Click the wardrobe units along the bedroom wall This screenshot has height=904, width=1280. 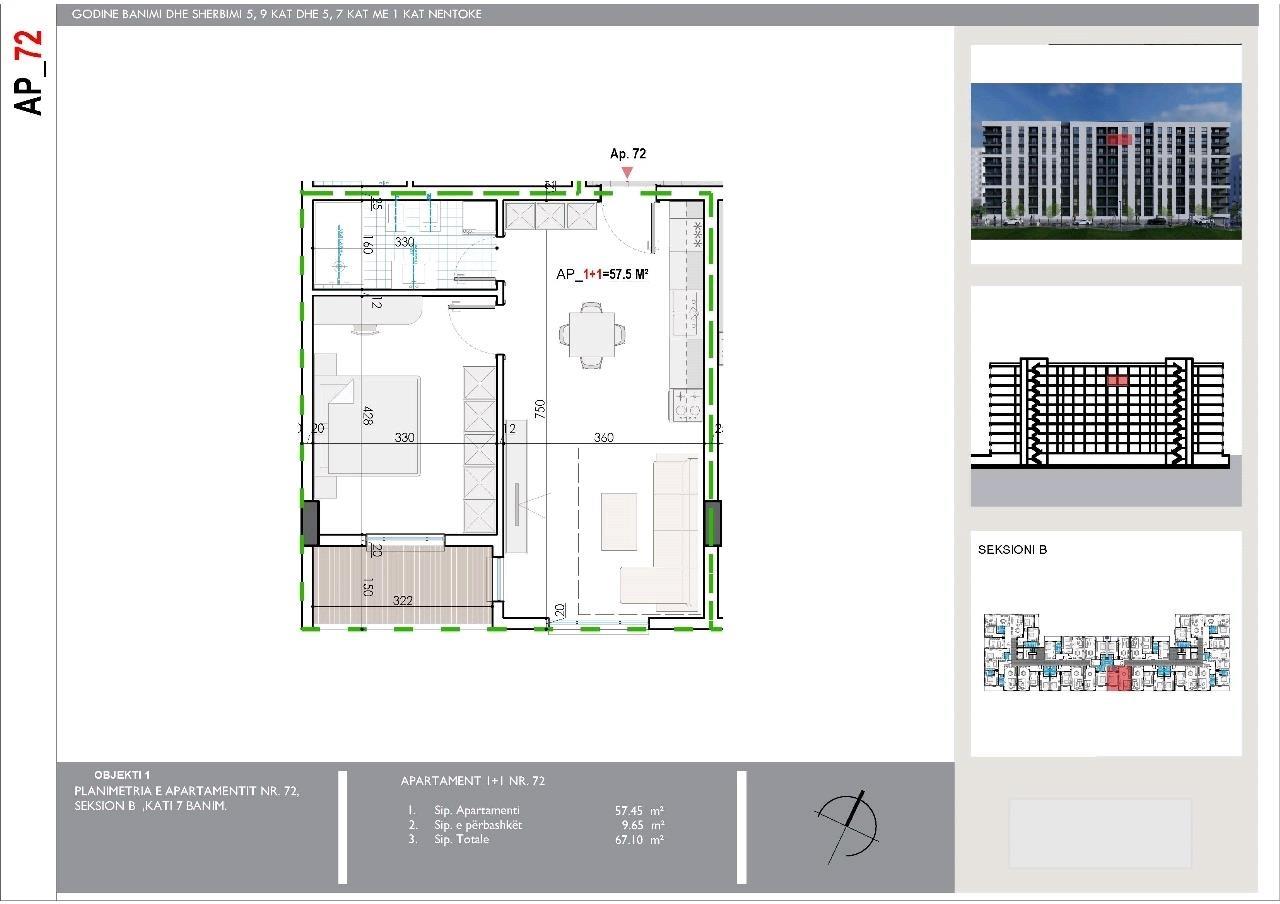tap(479, 450)
